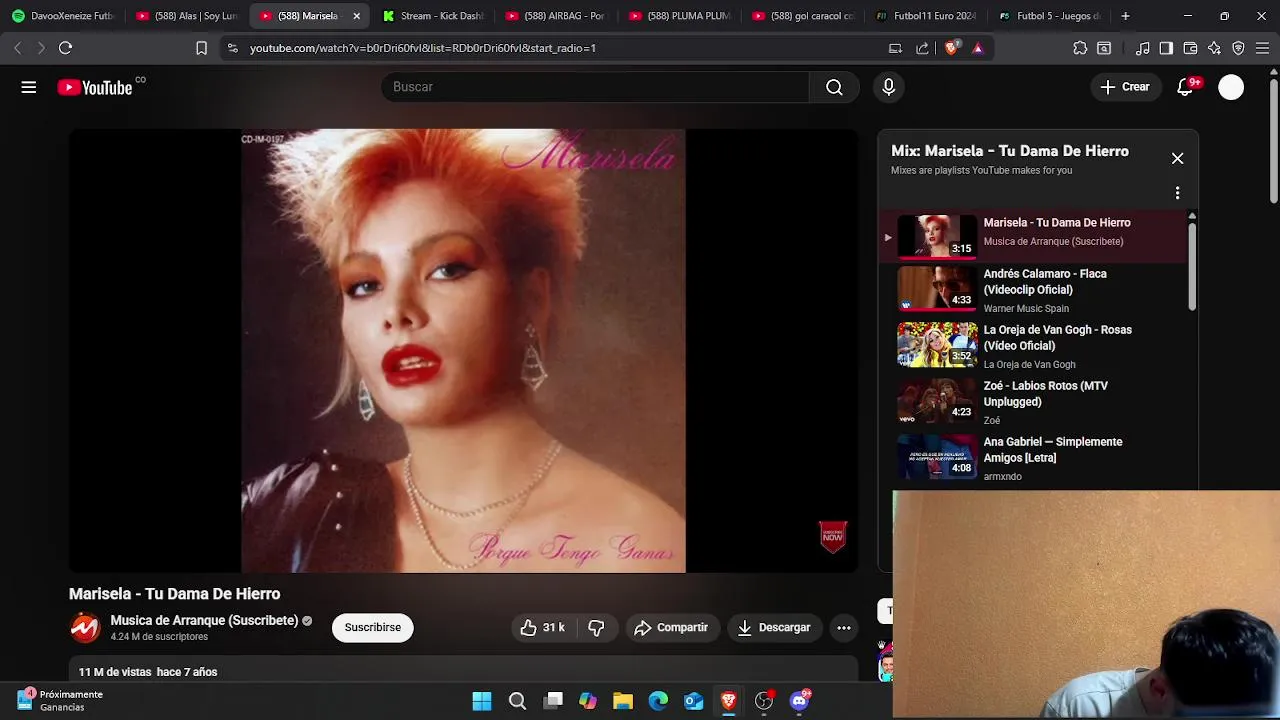The width and height of the screenshot is (1280, 720).
Task: Open File Explorer from taskbar
Action: tap(623, 701)
